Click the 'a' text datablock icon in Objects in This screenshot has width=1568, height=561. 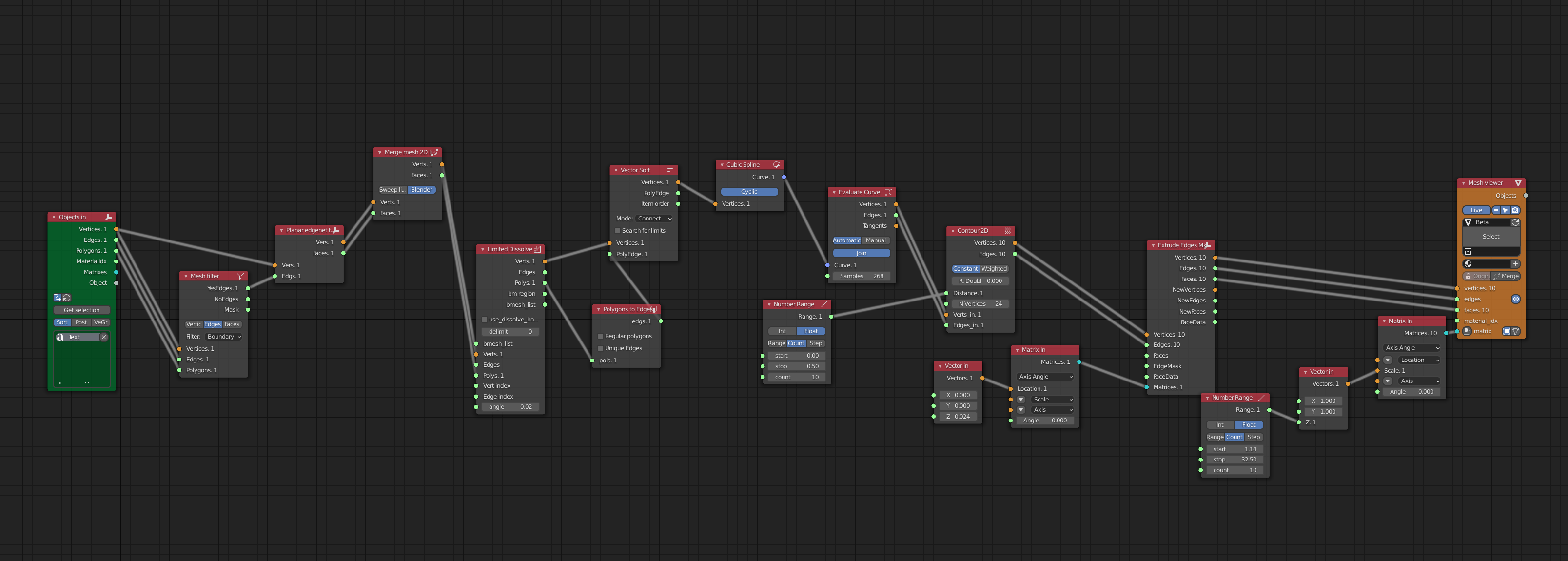pos(59,338)
